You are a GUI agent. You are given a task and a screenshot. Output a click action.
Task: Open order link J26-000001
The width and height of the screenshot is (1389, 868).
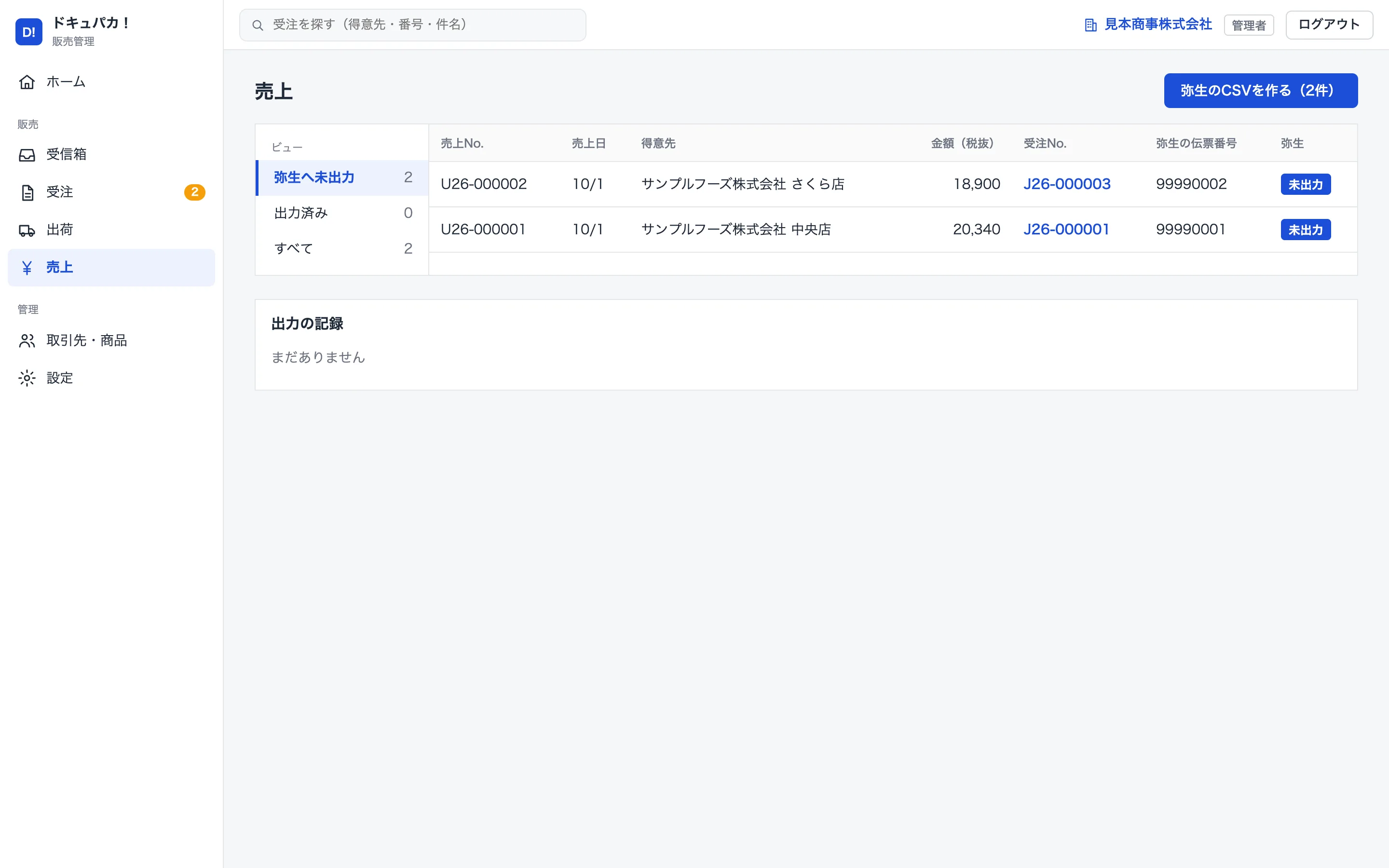pos(1066,229)
